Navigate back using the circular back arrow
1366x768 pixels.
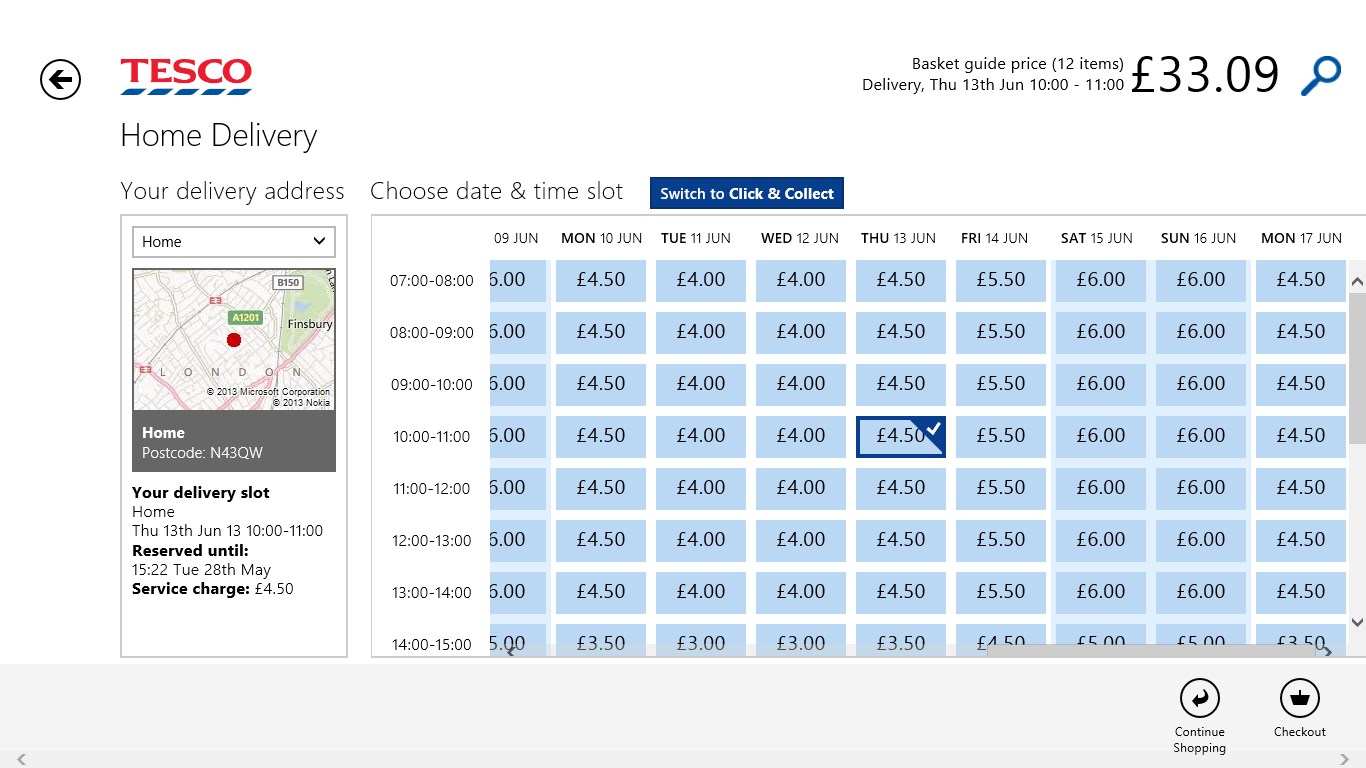[x=59, y=79]
